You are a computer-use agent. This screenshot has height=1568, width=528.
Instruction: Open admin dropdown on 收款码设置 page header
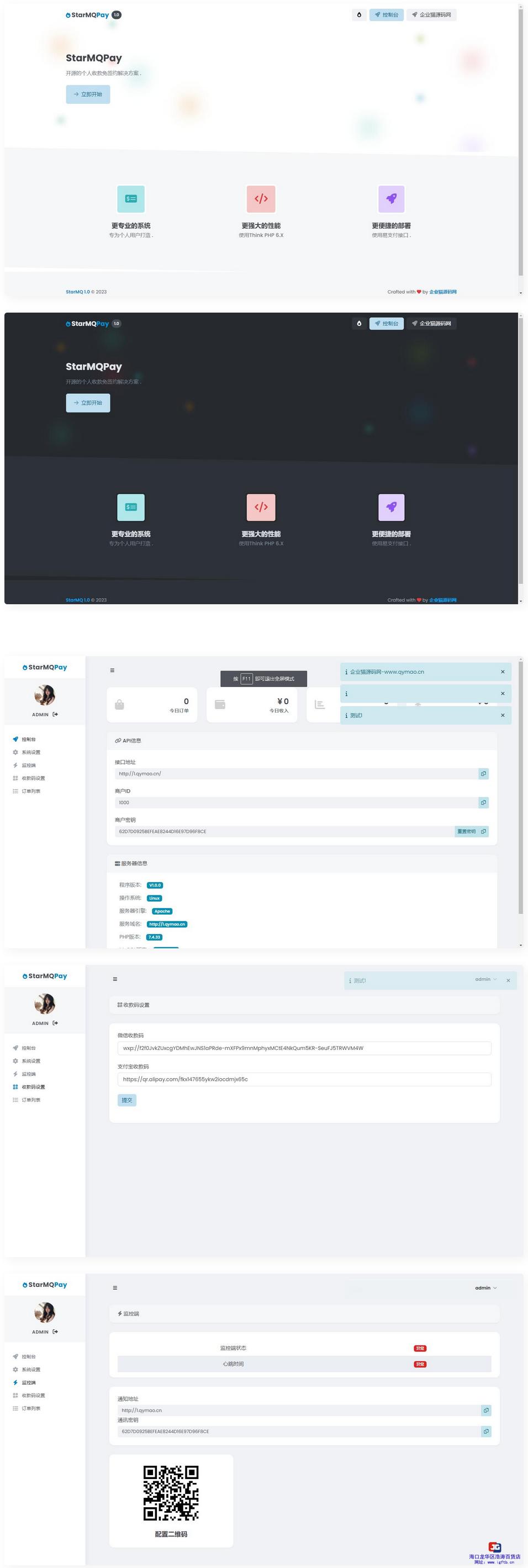pyautogui.click(x=486, y=979)
